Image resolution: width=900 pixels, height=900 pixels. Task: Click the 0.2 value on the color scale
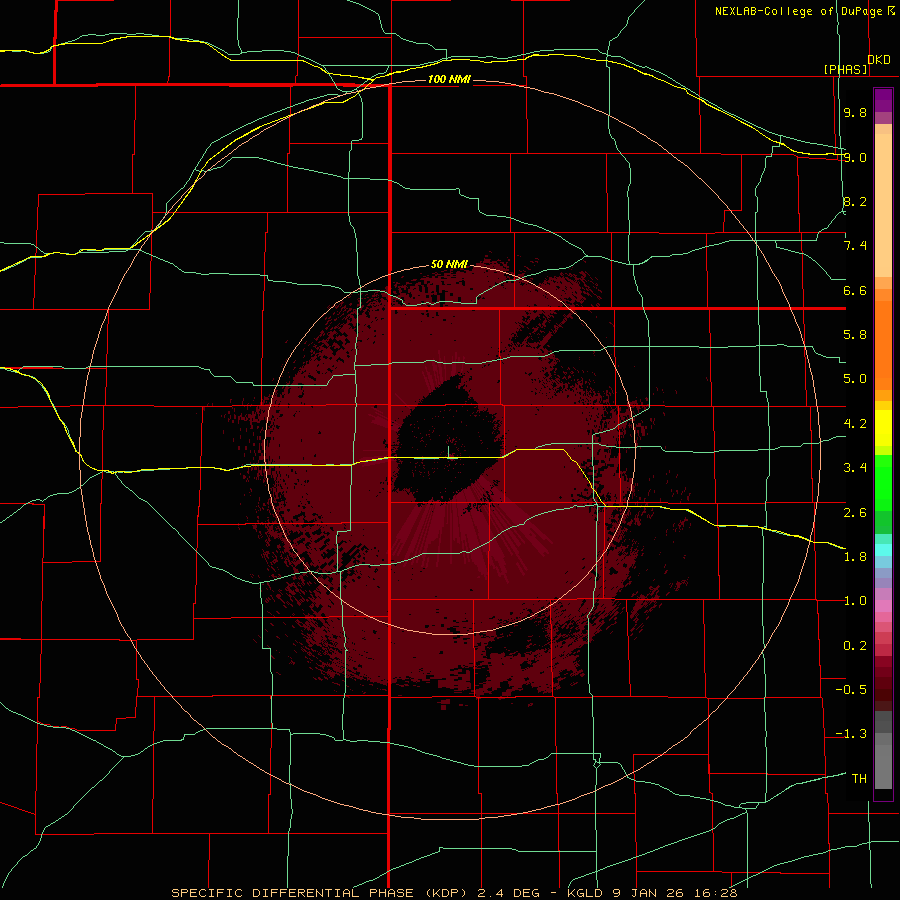[x=855, y=646]
